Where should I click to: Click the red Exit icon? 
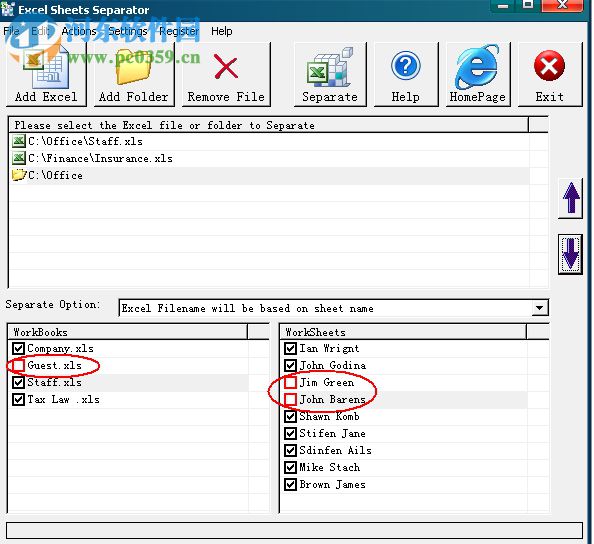pyautogui.click(x=549, y=66)
